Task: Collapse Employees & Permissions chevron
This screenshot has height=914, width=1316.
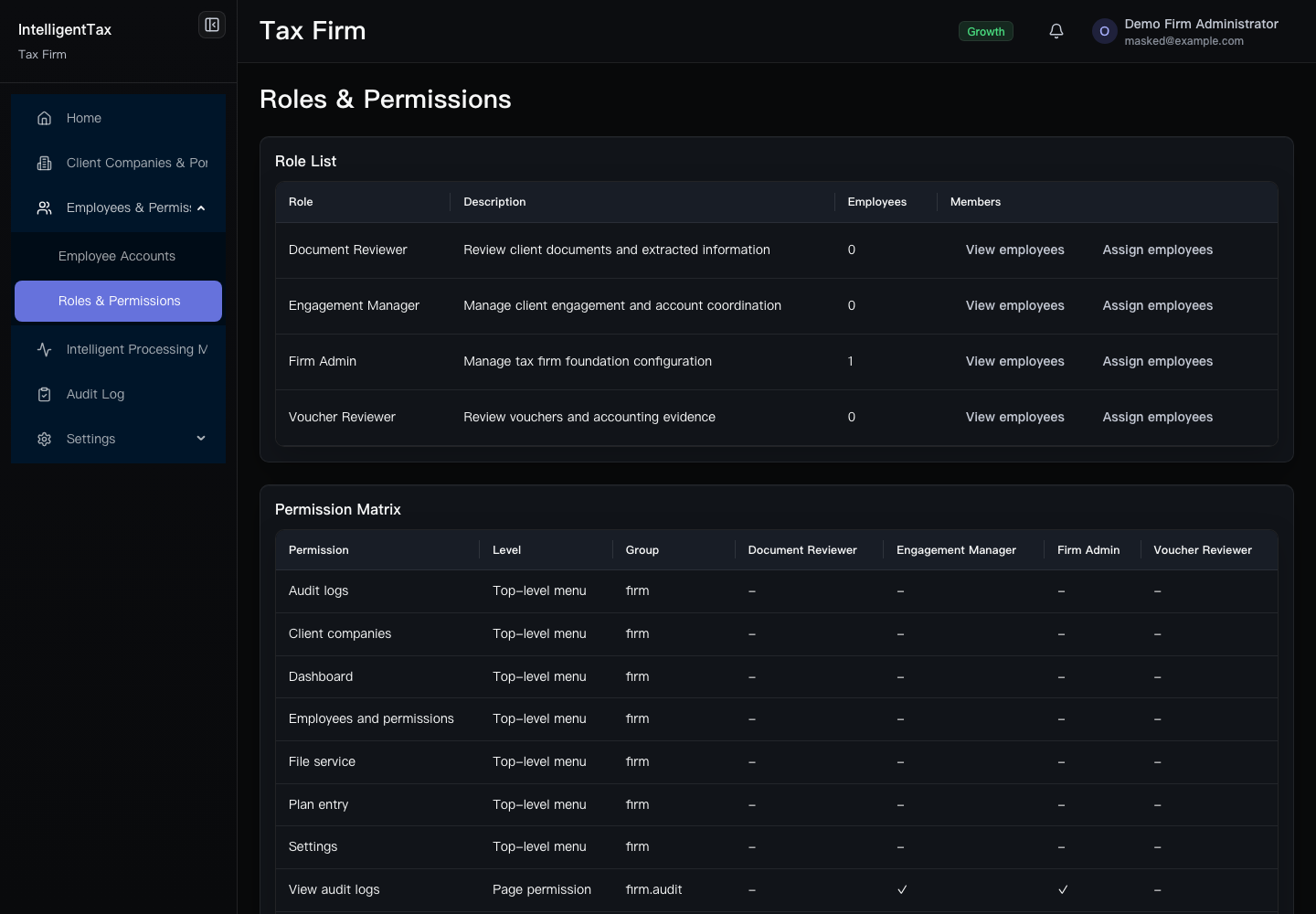Action: (x=201, y=207)
